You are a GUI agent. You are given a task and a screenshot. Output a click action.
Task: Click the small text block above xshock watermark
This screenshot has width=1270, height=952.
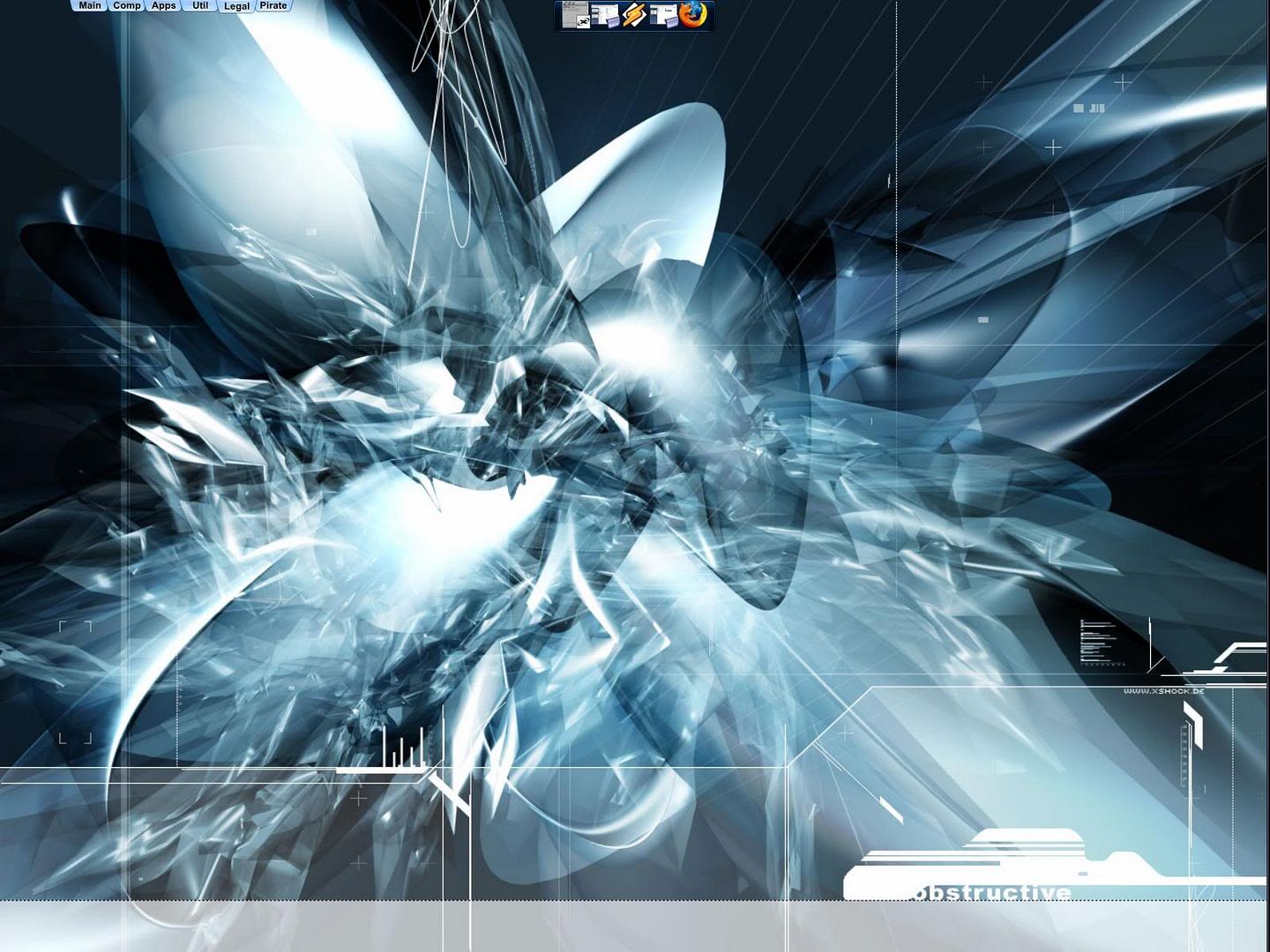point(1096,641)
